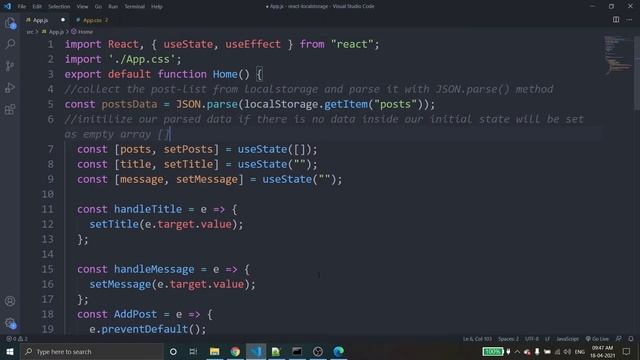Click the unsaved dot on App.js tab
This screenshot has width=640, height=360.
pos(63,20)
